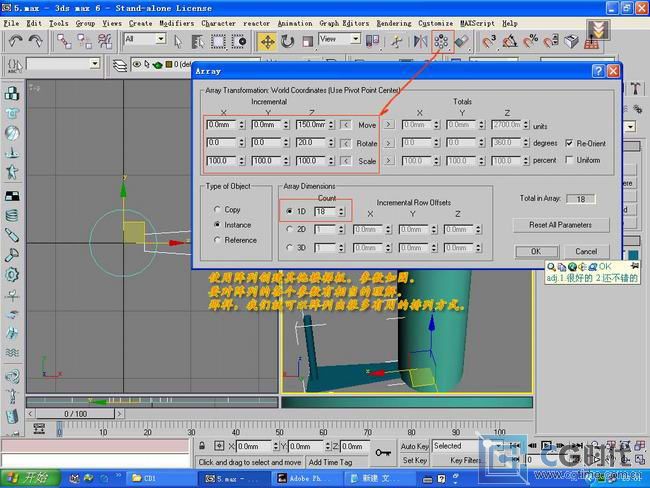Toggle the Re-Orient checkbox
This screenshot has width=650, height=488.
(x=569, y=143)
